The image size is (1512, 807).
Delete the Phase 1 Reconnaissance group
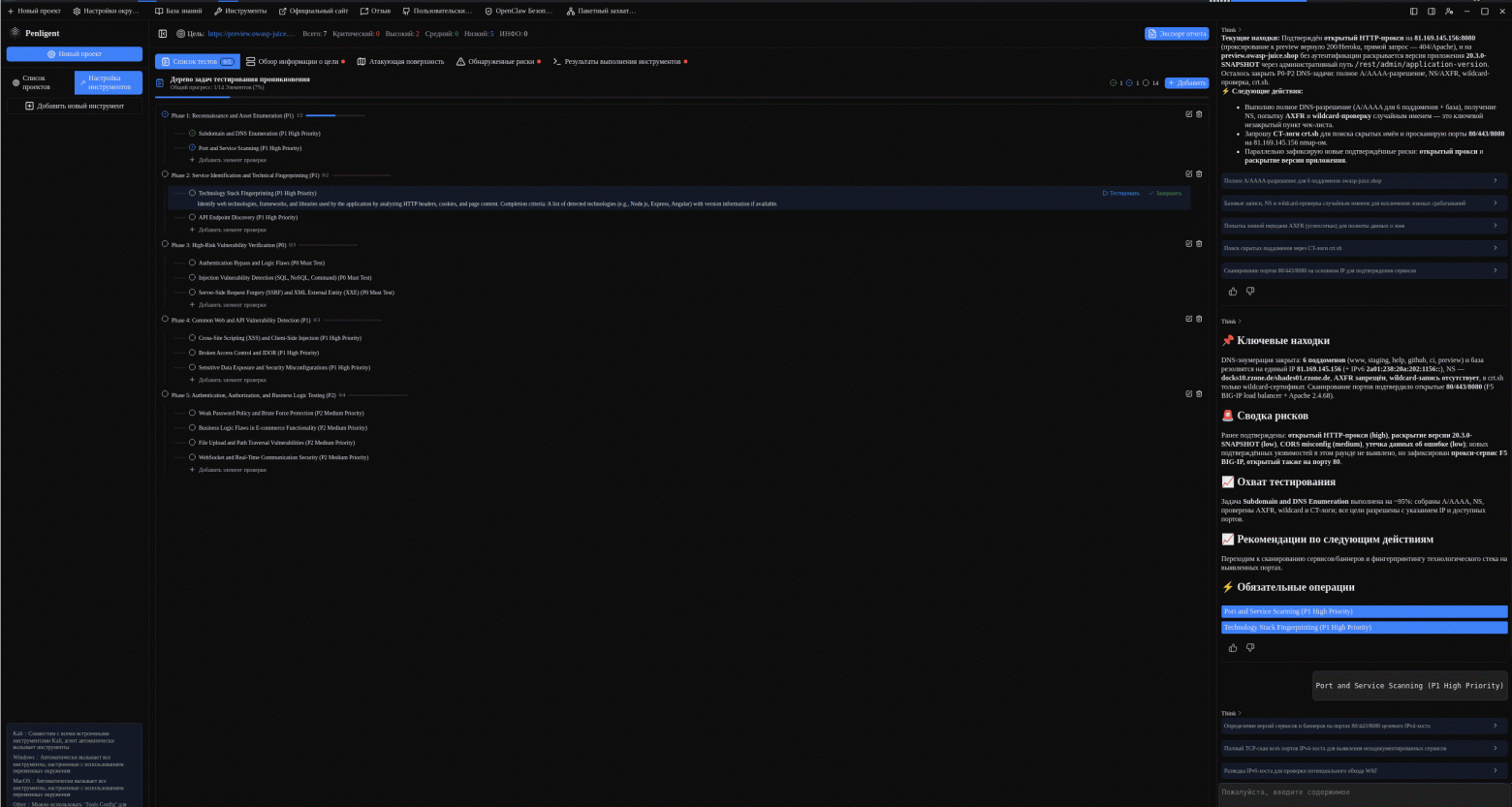1199,114
